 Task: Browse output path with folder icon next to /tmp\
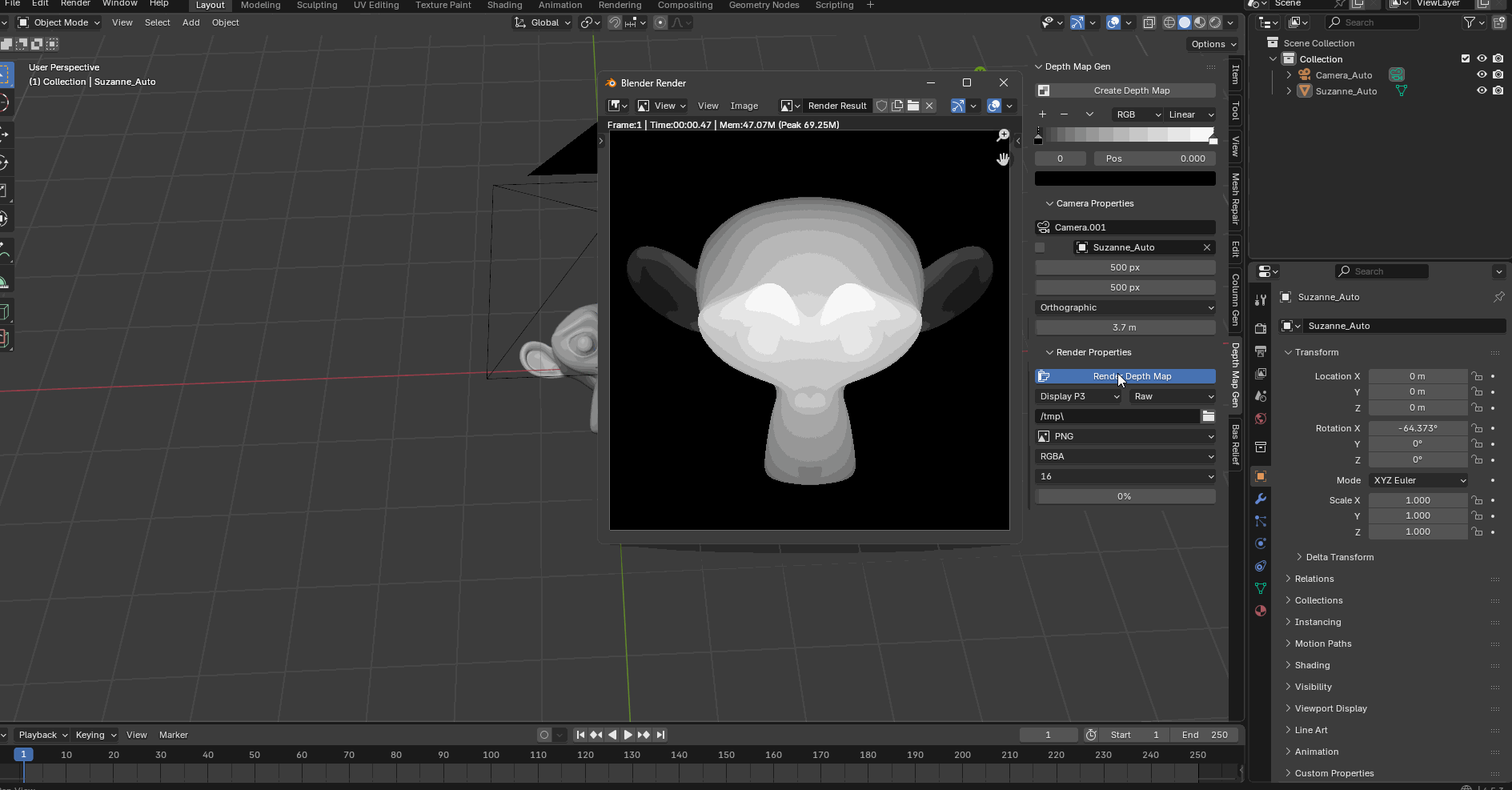1209,416
